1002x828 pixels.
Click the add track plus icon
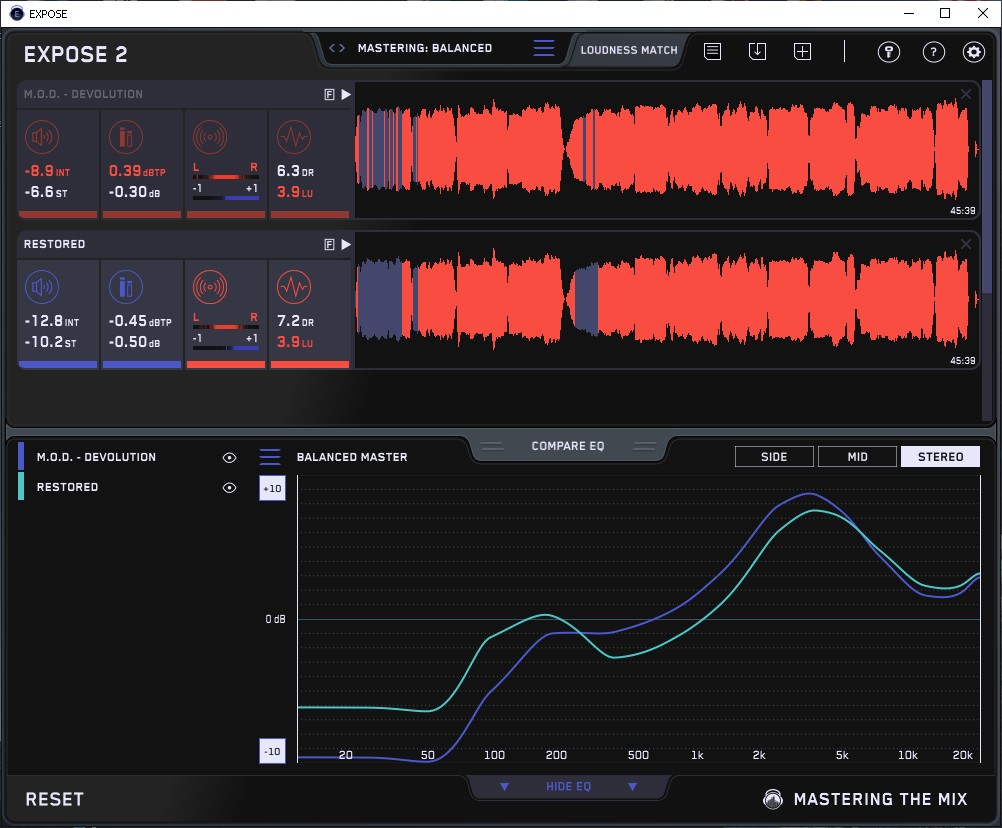coord(803,52)
